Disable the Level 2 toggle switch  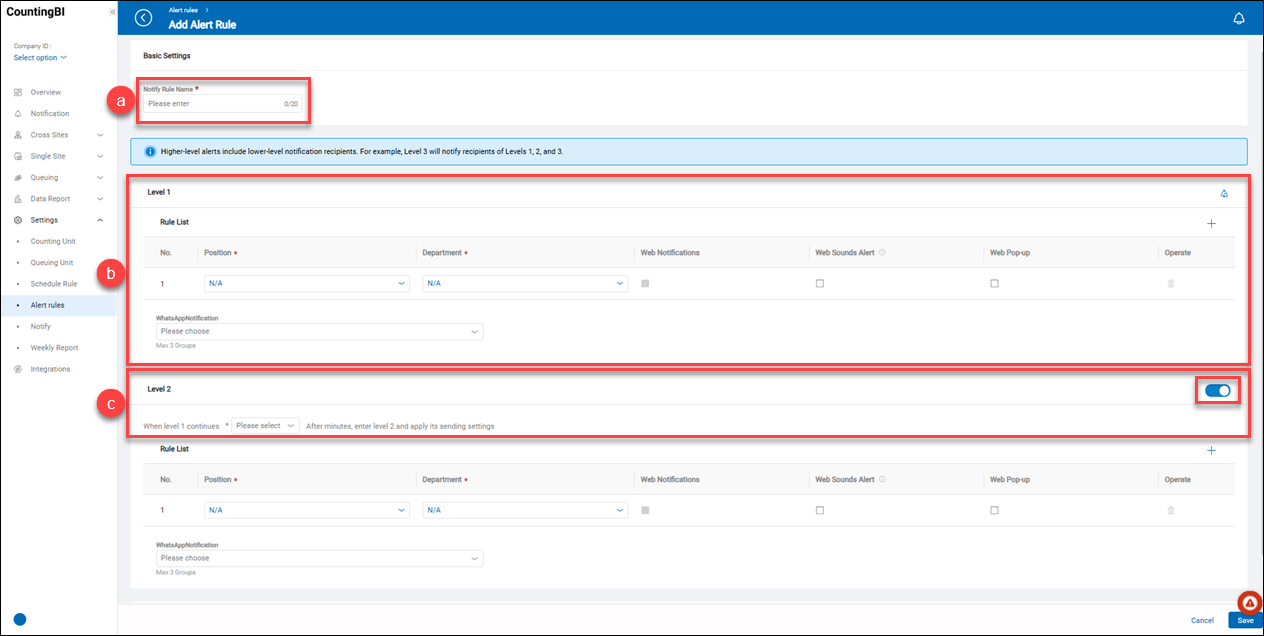tap(1217, 390)
